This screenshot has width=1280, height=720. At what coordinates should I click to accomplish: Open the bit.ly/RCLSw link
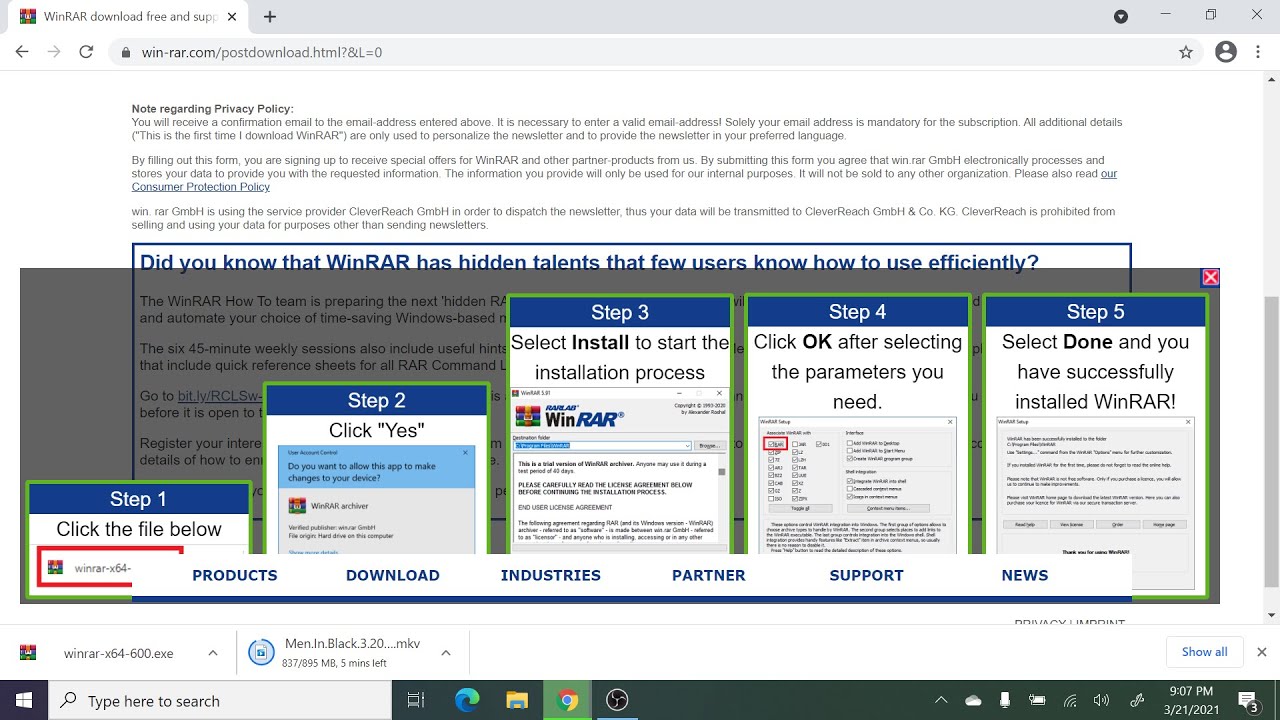(x=220, y=396)
